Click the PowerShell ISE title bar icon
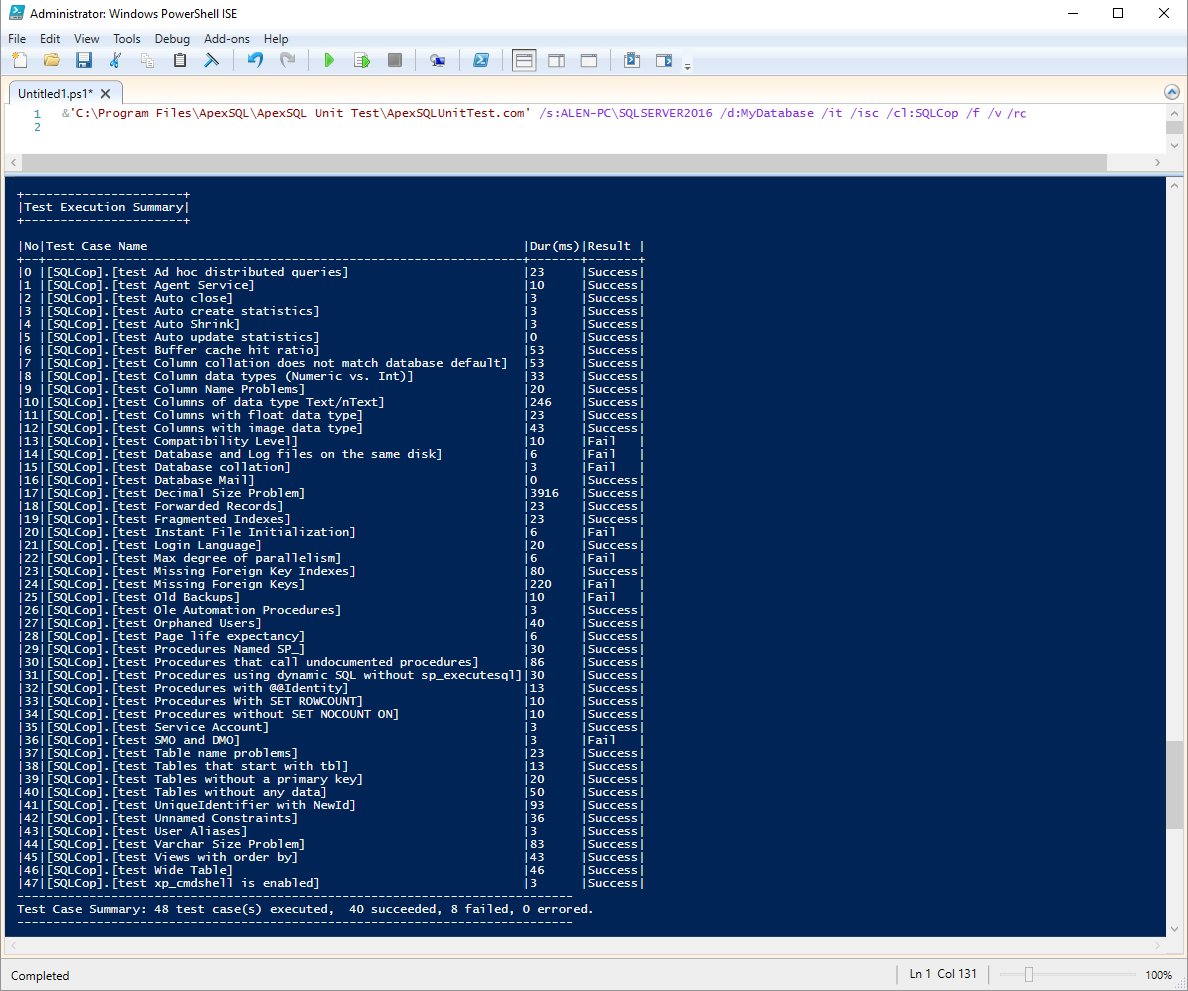This screenshot has height=991, width=1188. tap(16, 13)
